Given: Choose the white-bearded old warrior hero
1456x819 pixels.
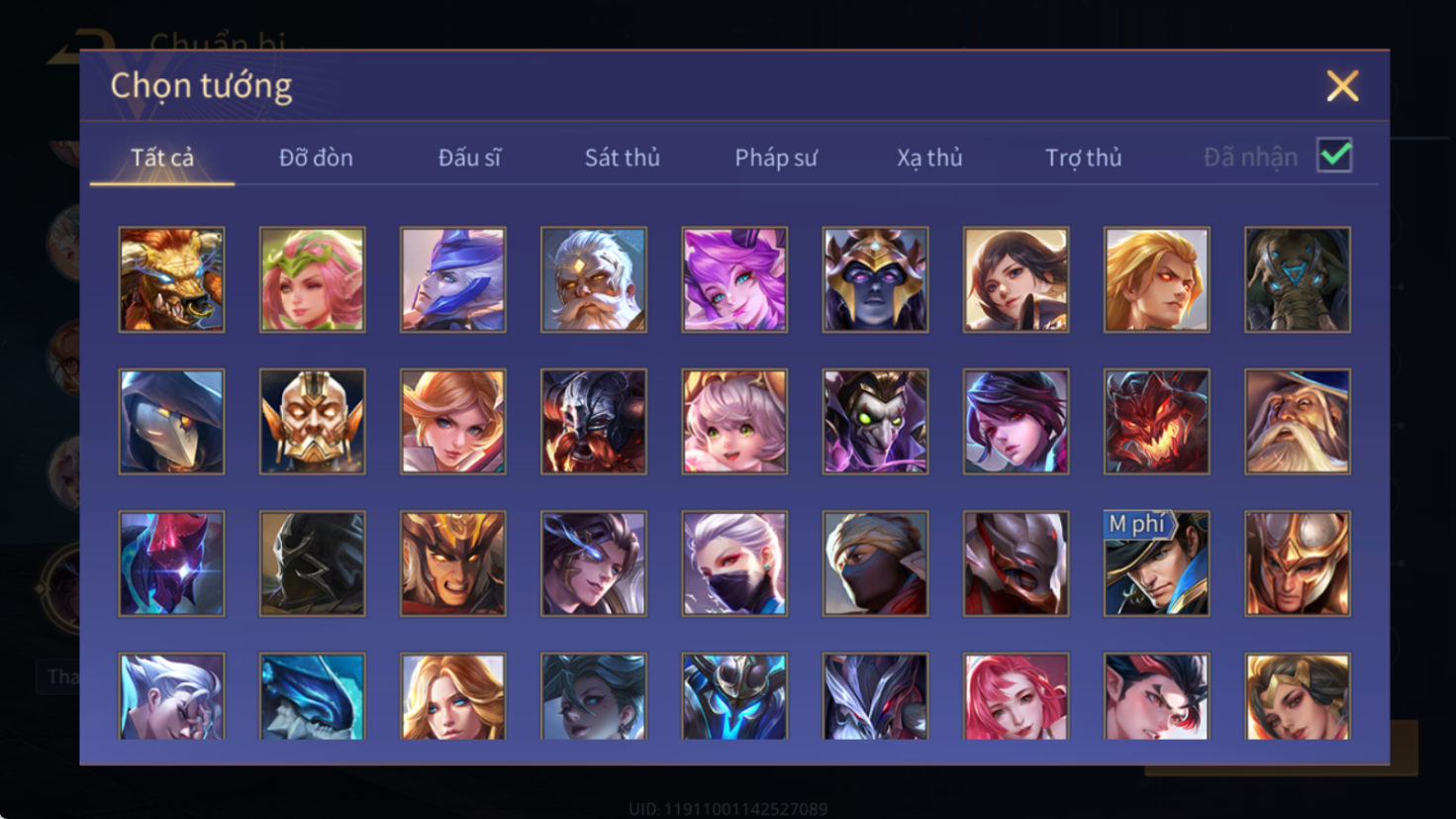Looking at the screenshot, I should (593, 279).
